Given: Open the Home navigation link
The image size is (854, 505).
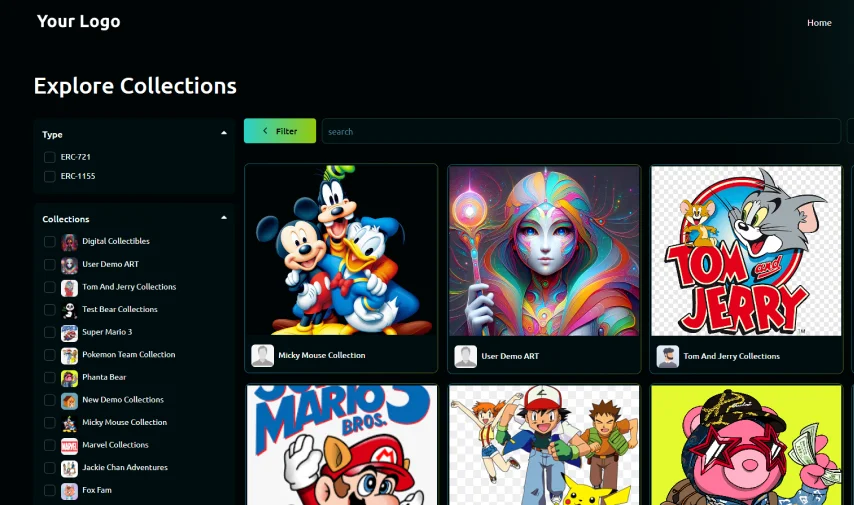Looking at the screenshot, I should coord(819,23).
